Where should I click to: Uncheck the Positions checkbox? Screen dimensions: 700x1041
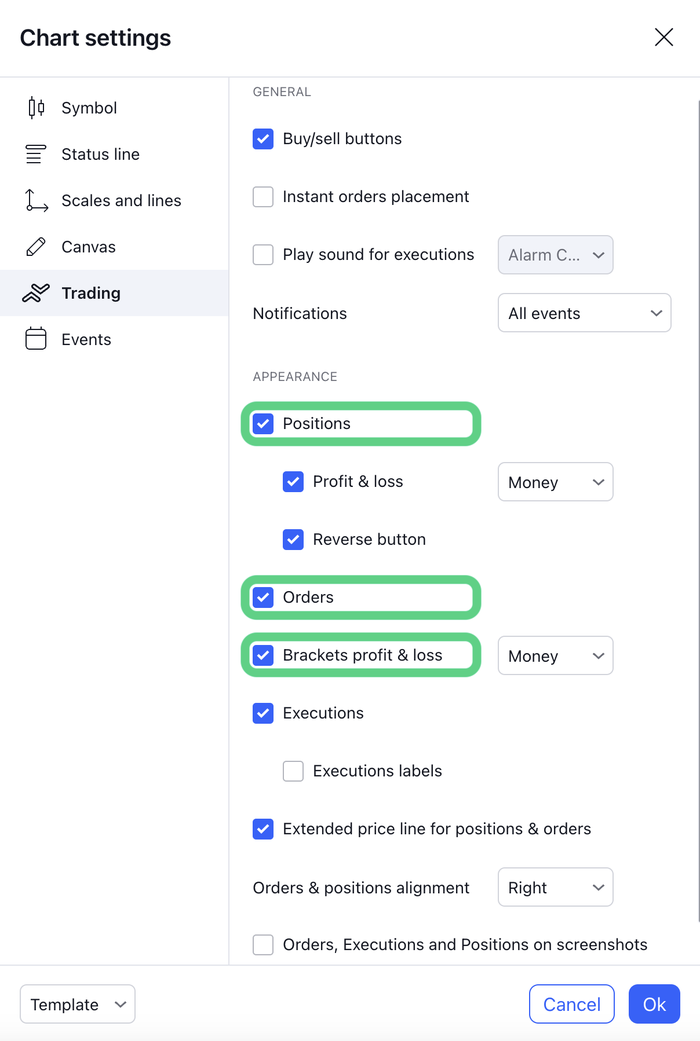click(263, 423)
